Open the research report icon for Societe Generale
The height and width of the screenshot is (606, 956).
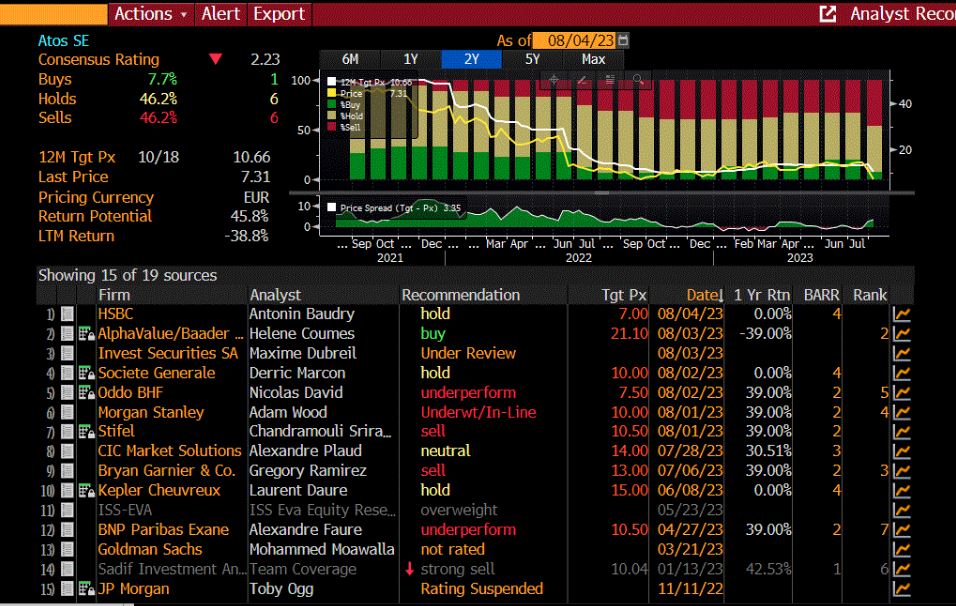pyautogui.click(x=87, y=373)
